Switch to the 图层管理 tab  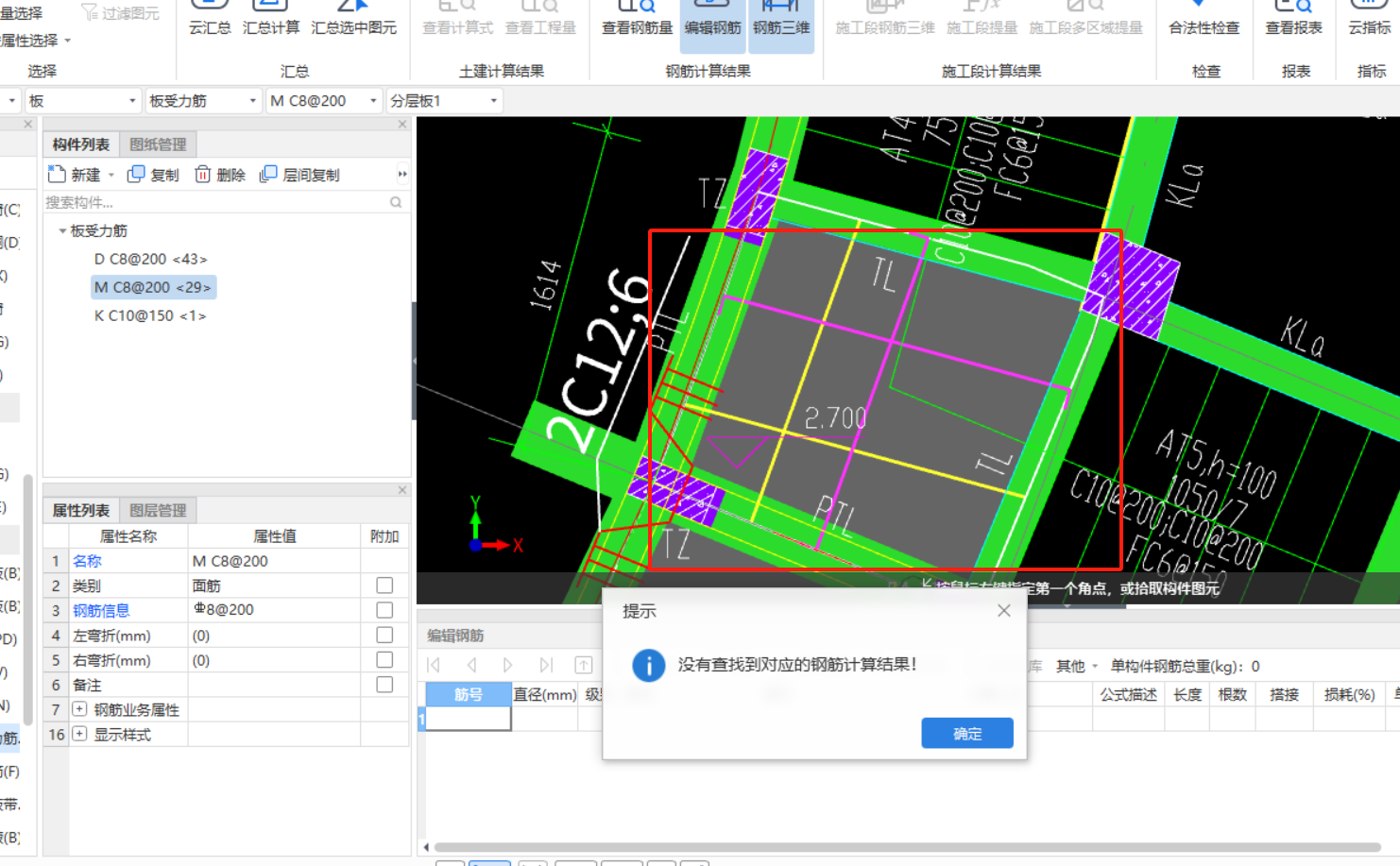point(158,510)
